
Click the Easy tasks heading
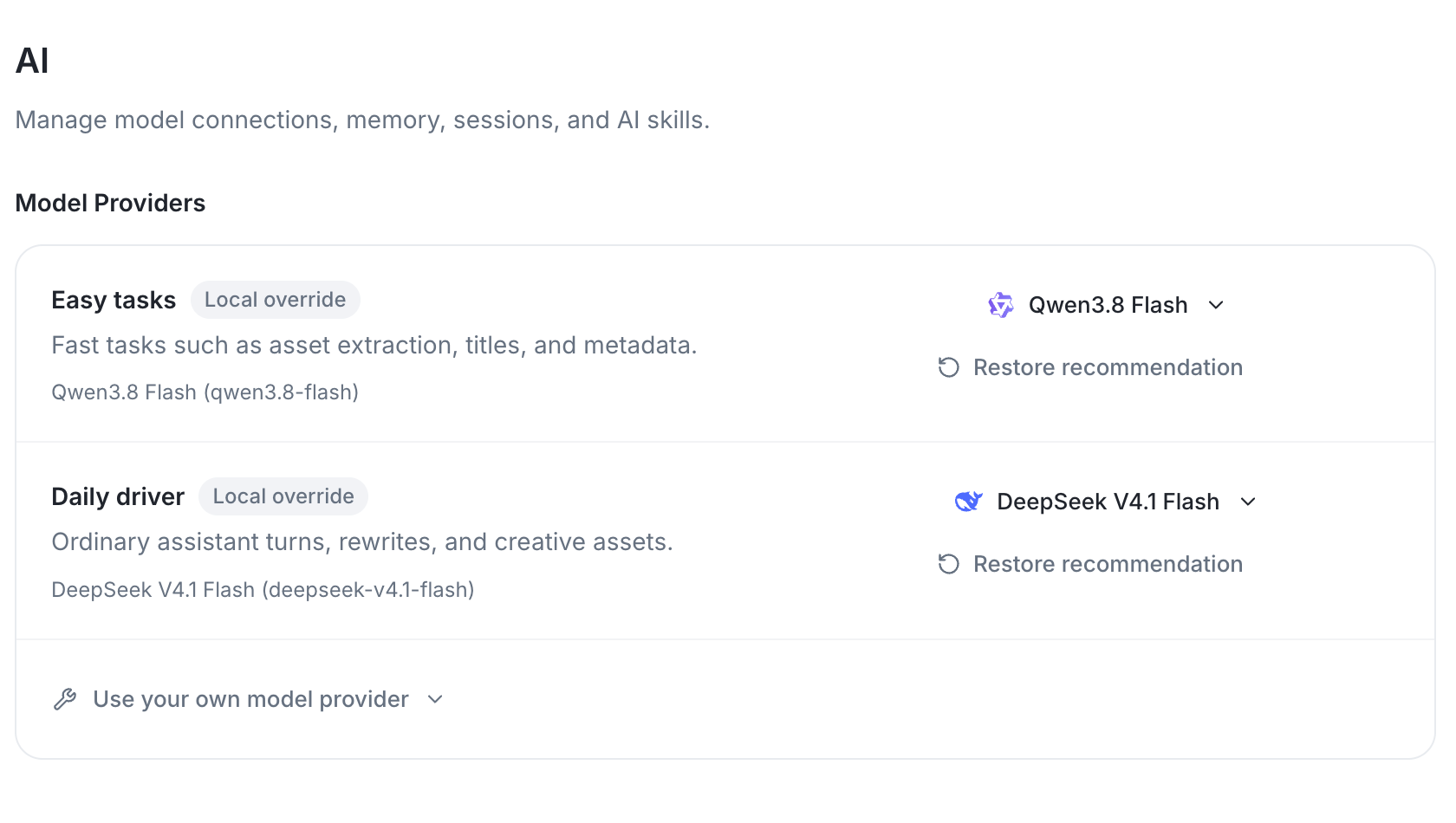(114, 300)
